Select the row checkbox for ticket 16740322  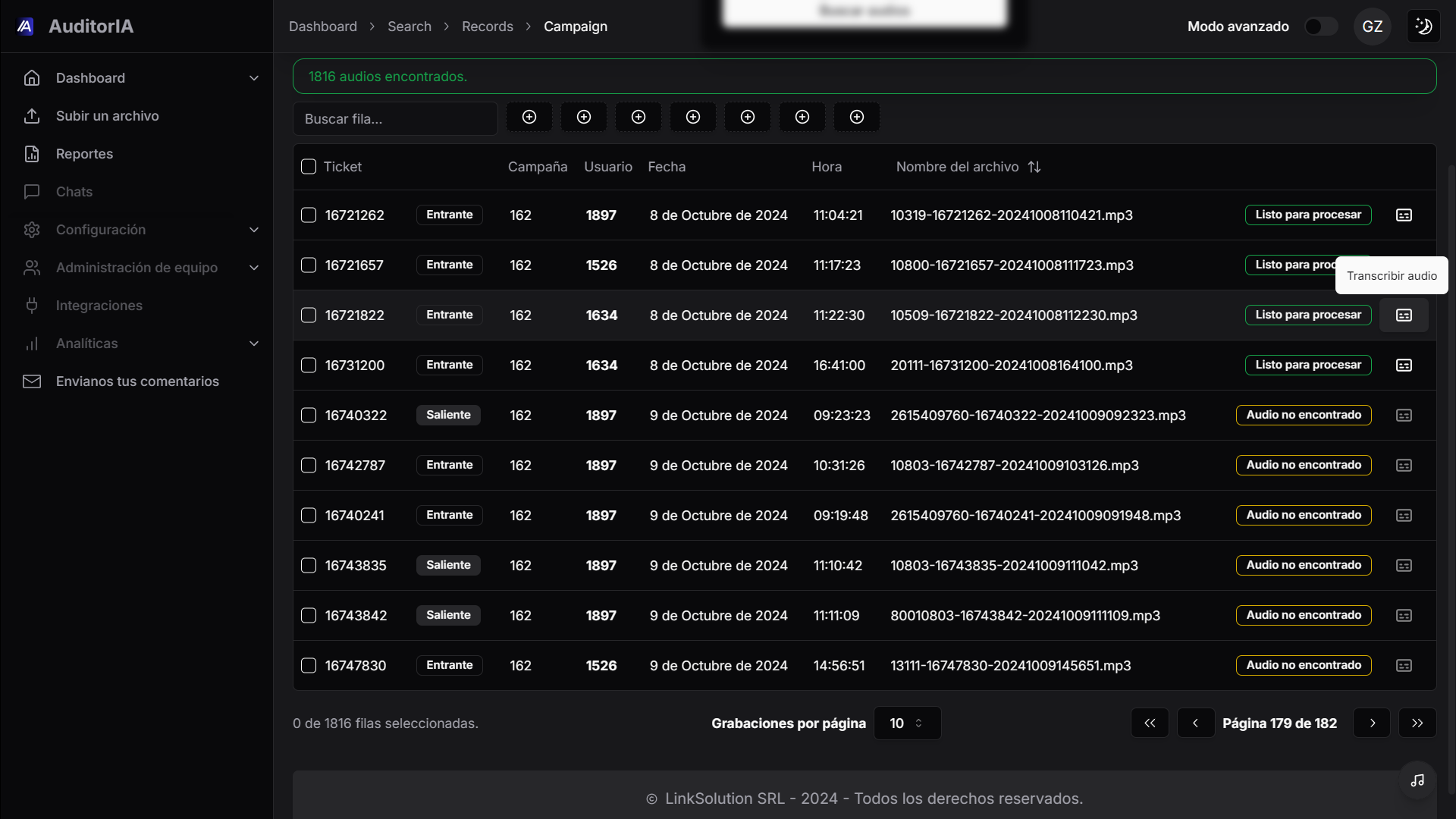[309, 416]
